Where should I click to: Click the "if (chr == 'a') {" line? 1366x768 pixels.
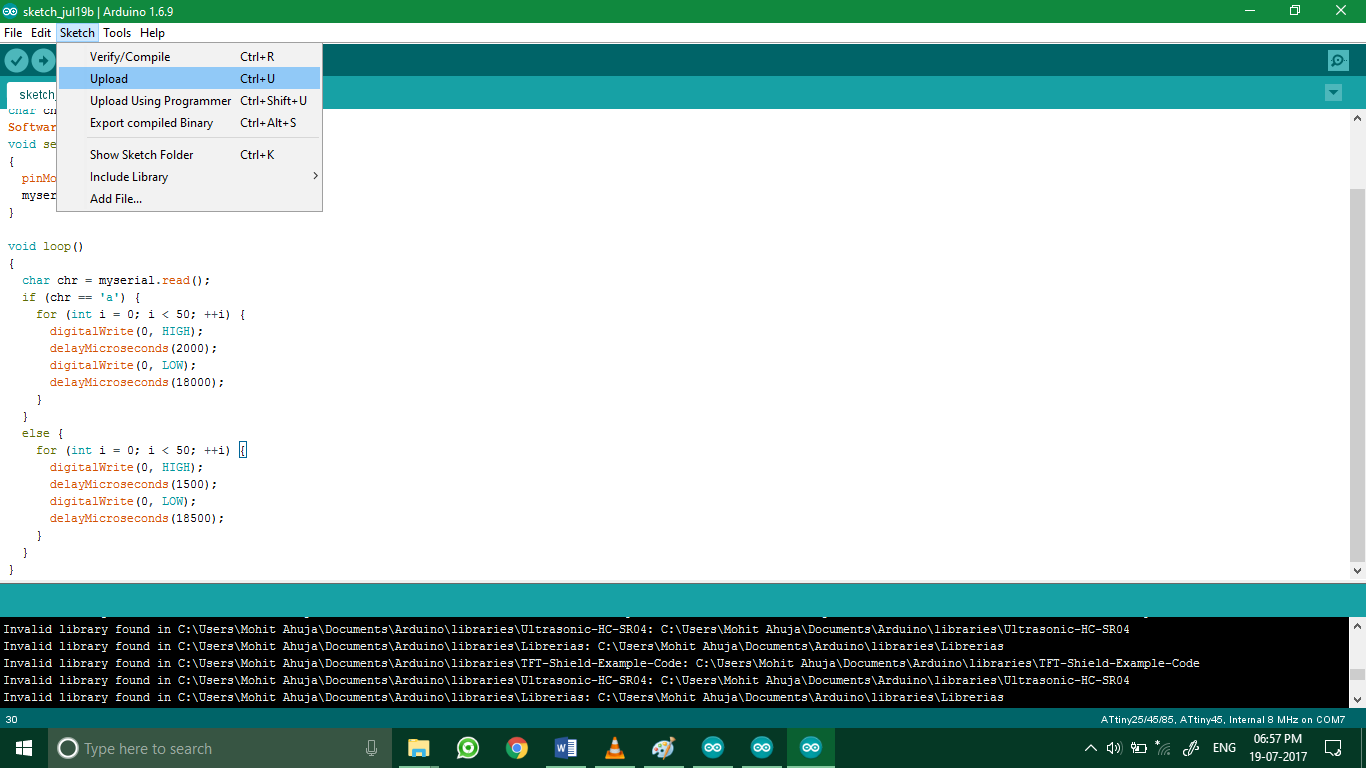[x=81, y=297]
